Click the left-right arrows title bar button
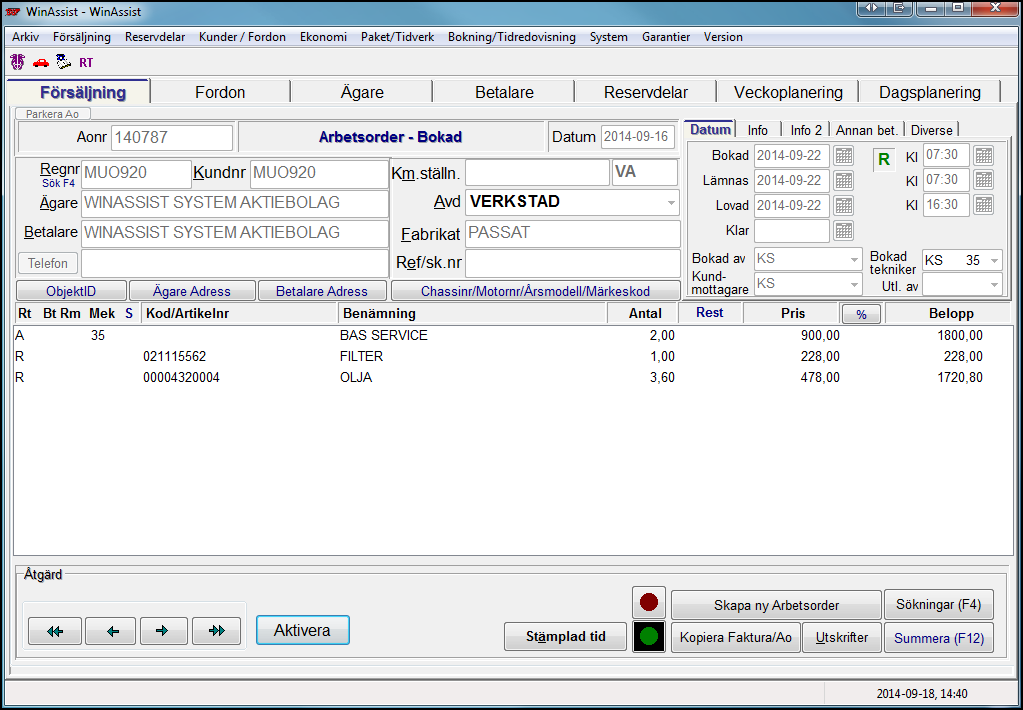Viewport: 1023px width, 710px height. [x=872, y=8]
